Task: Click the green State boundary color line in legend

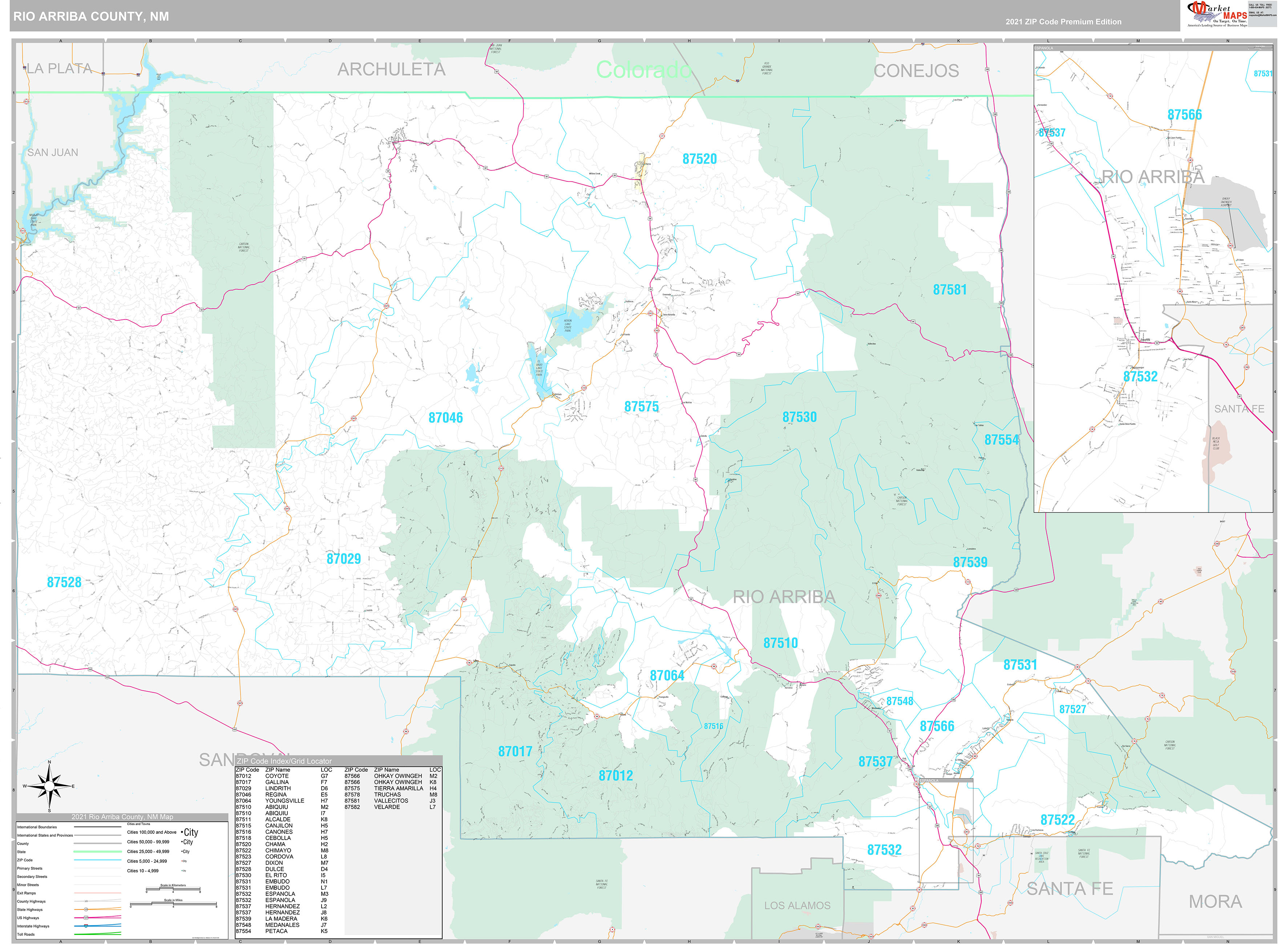Action: pos(98,852)
